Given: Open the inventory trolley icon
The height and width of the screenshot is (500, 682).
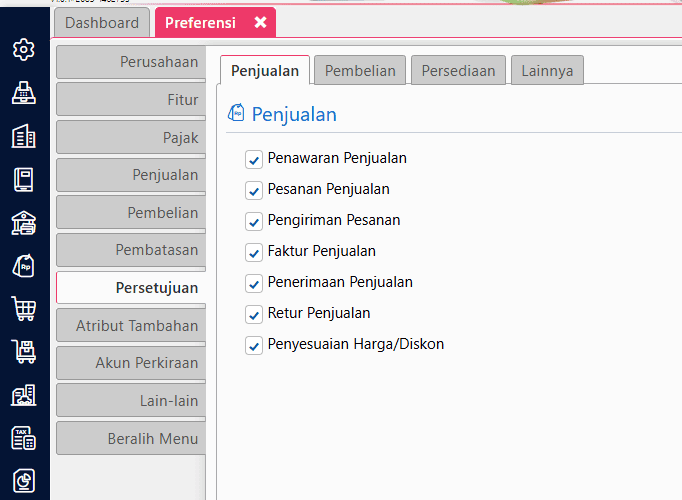Looking at the screenshot, I should point(23,352).
